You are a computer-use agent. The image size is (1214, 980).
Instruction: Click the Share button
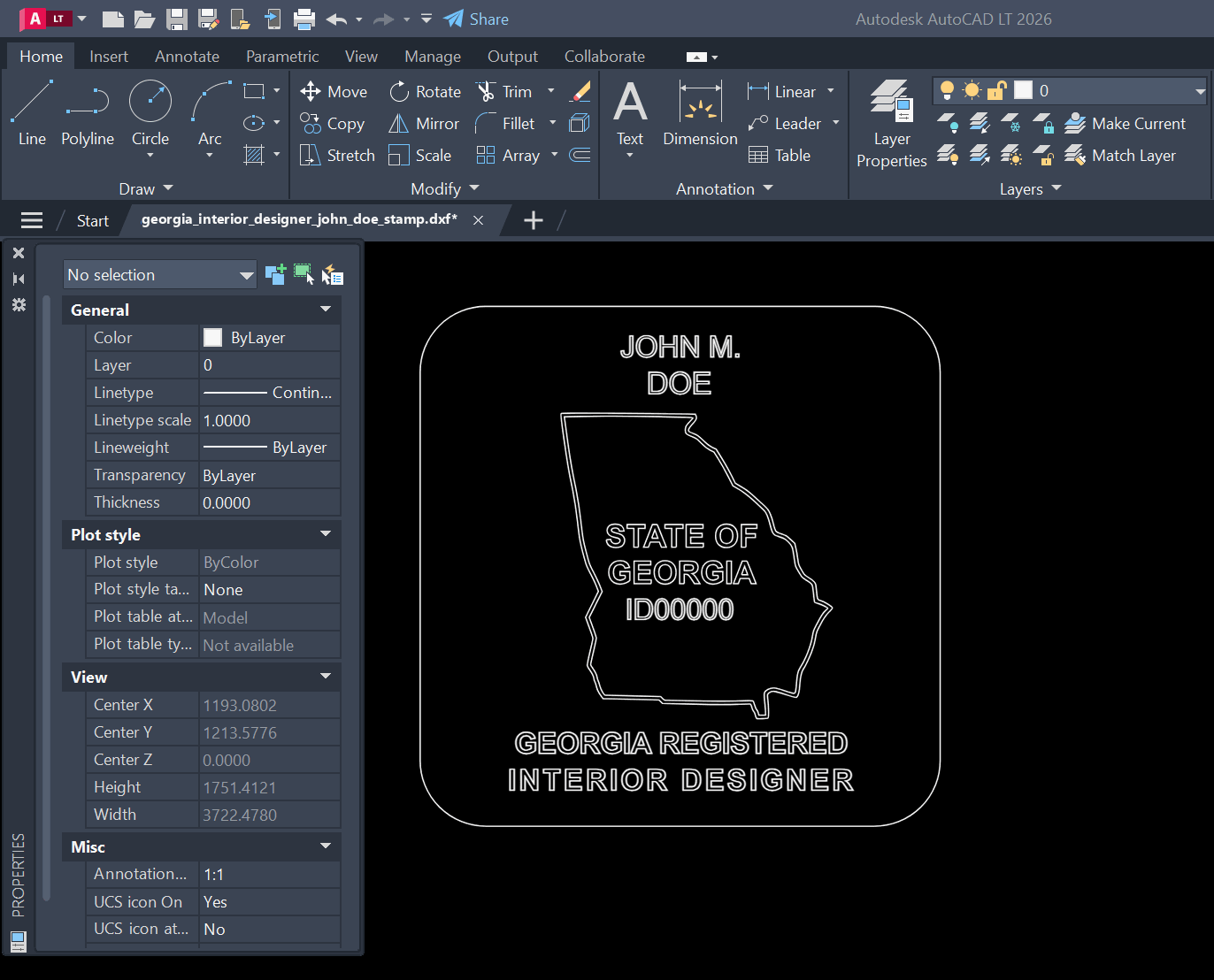(x=476, y=19)
